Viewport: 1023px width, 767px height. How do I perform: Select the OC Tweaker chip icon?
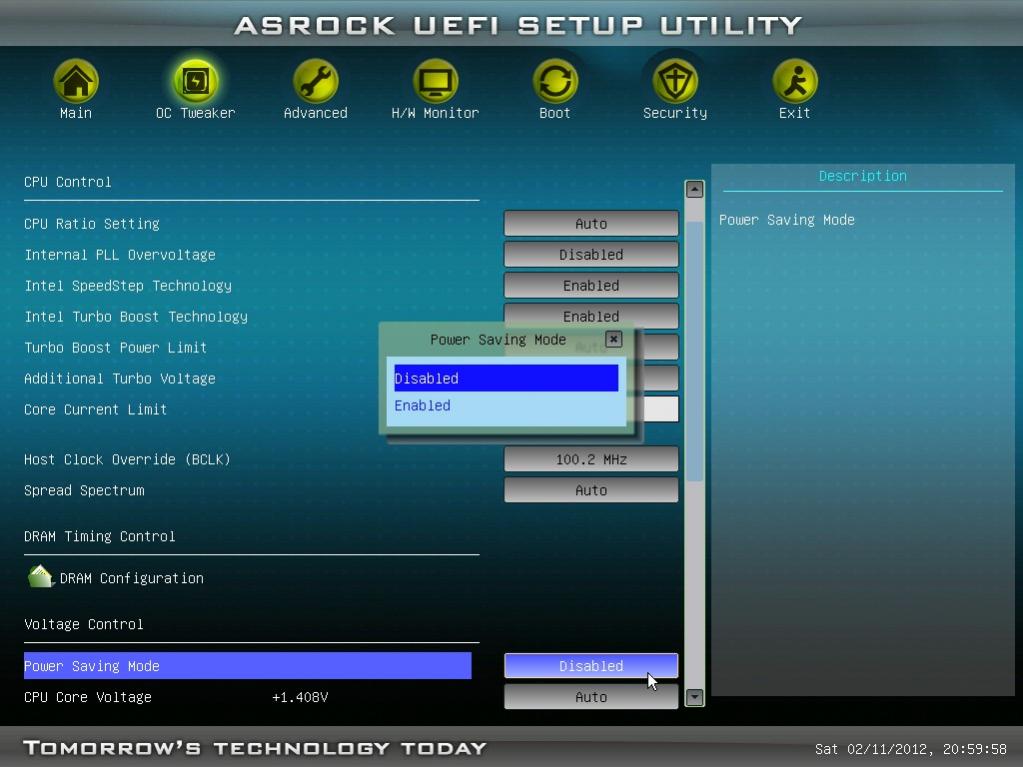click(195, 82)
